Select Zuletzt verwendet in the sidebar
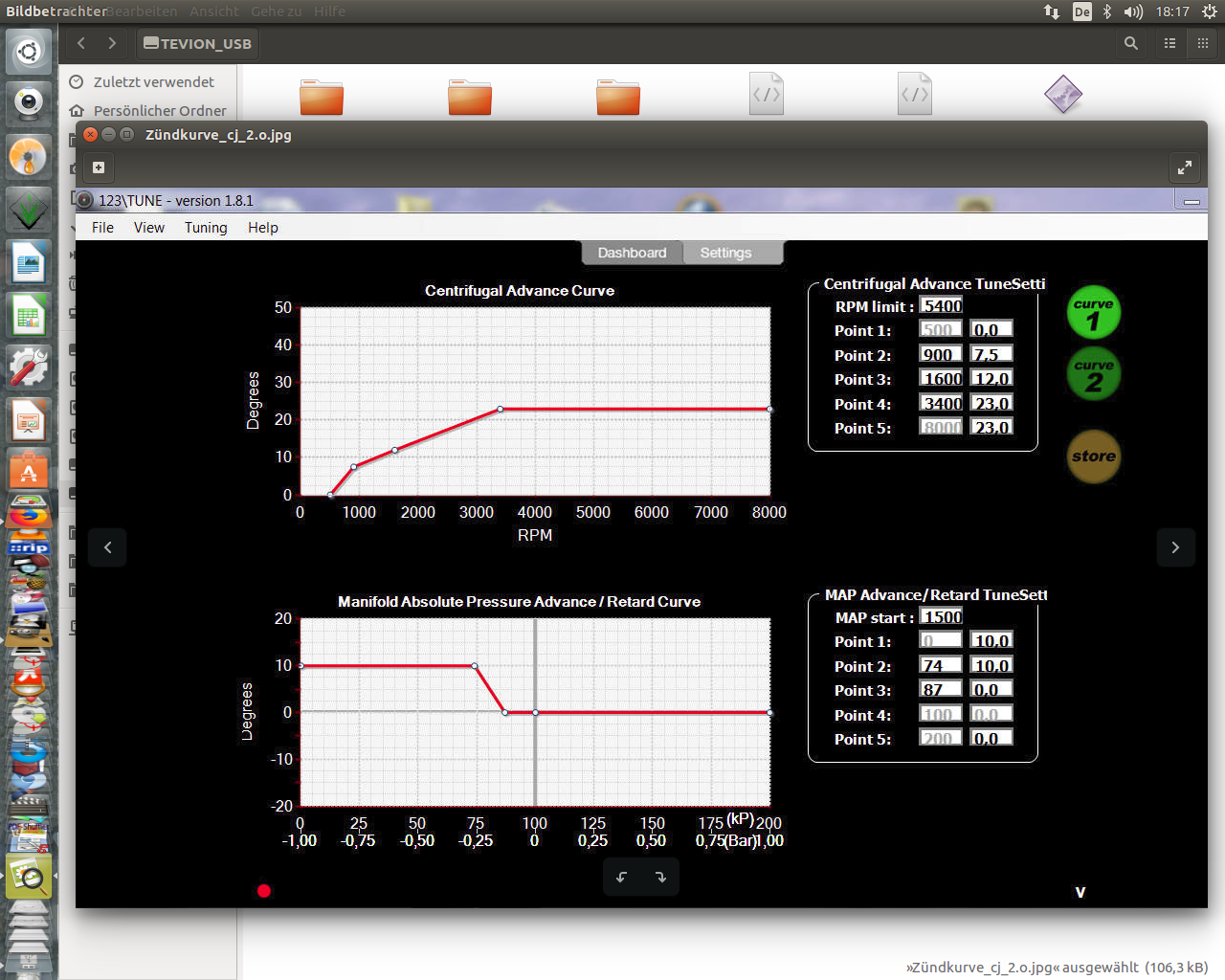 pyautogui.click(x=153, y=82)
